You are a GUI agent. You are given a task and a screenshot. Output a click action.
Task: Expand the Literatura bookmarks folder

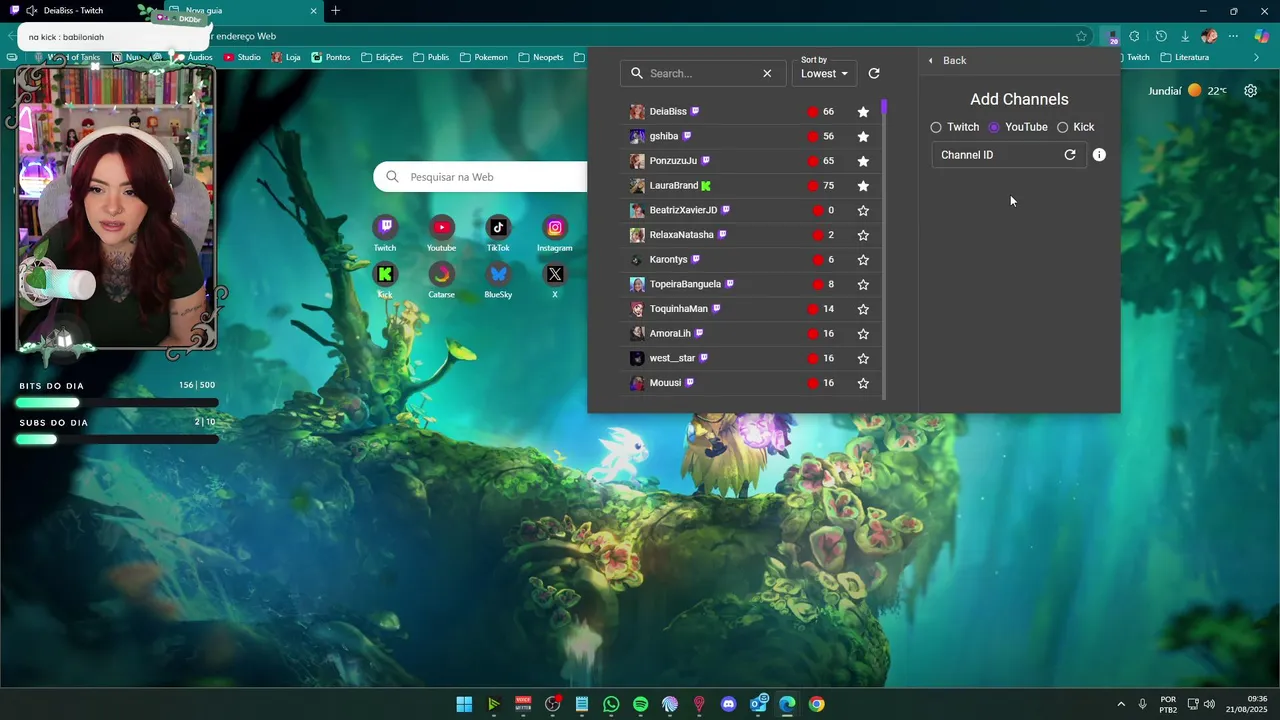coord(1184,57)
